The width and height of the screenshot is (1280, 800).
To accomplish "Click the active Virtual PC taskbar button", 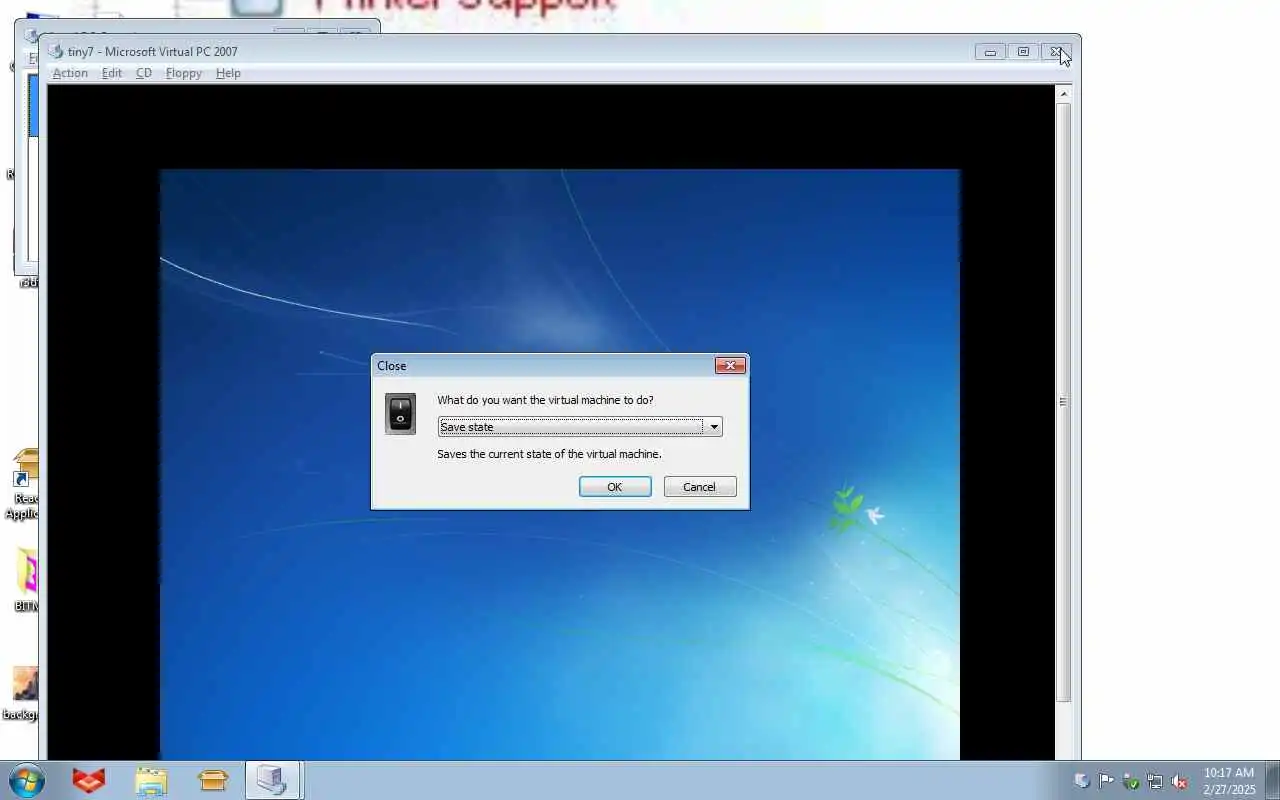I will pos(273,780).
